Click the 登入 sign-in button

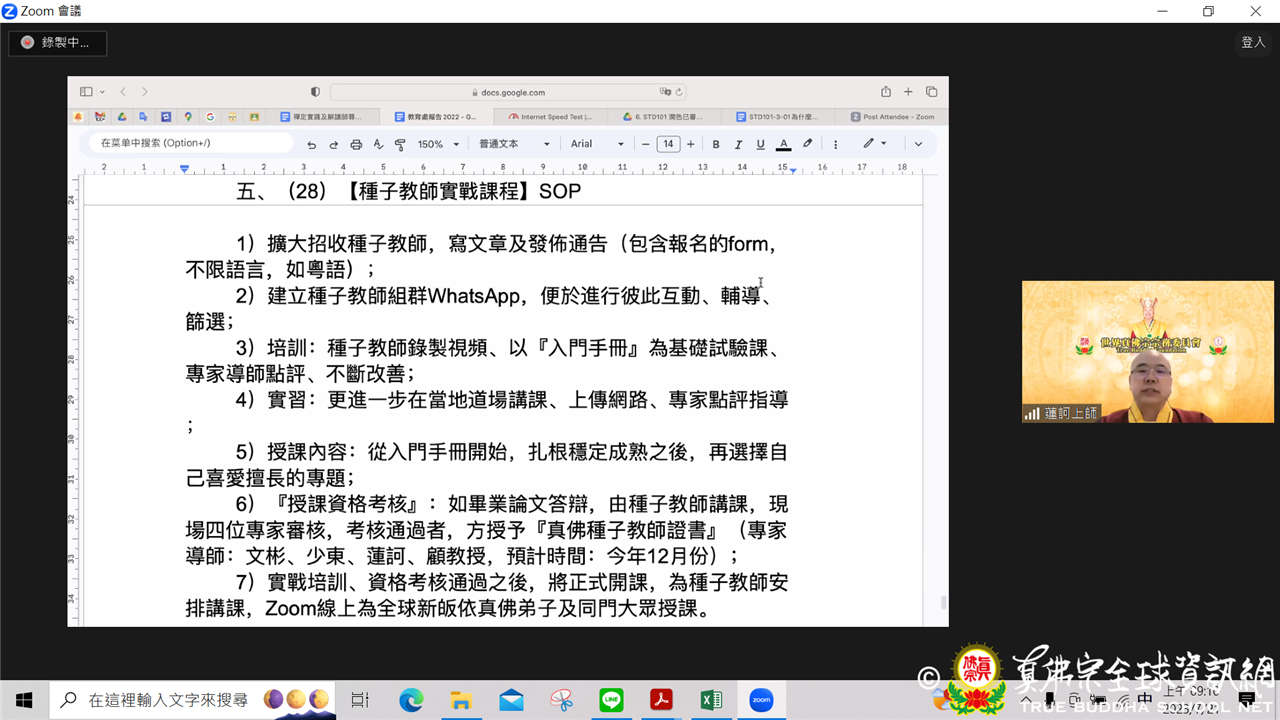click(x=1253, y=42)
